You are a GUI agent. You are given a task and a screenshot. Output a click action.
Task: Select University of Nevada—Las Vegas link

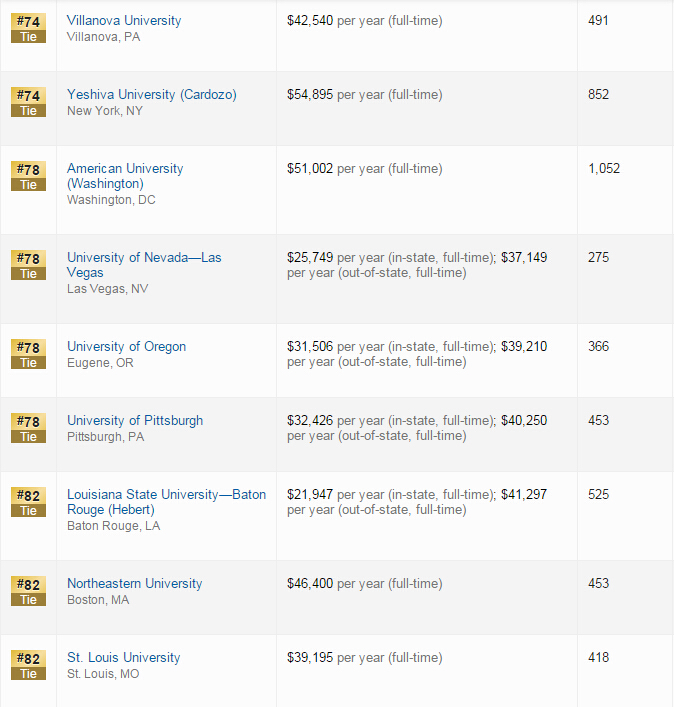144,264
